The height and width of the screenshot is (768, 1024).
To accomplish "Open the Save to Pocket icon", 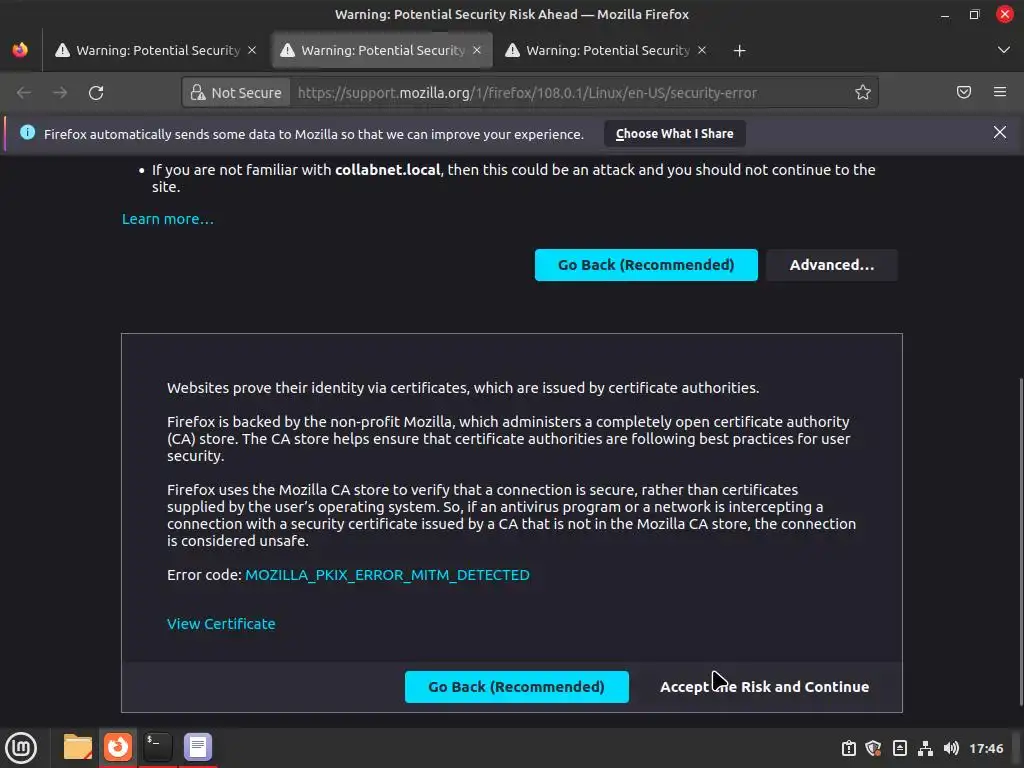I will (x=964, y=92).
